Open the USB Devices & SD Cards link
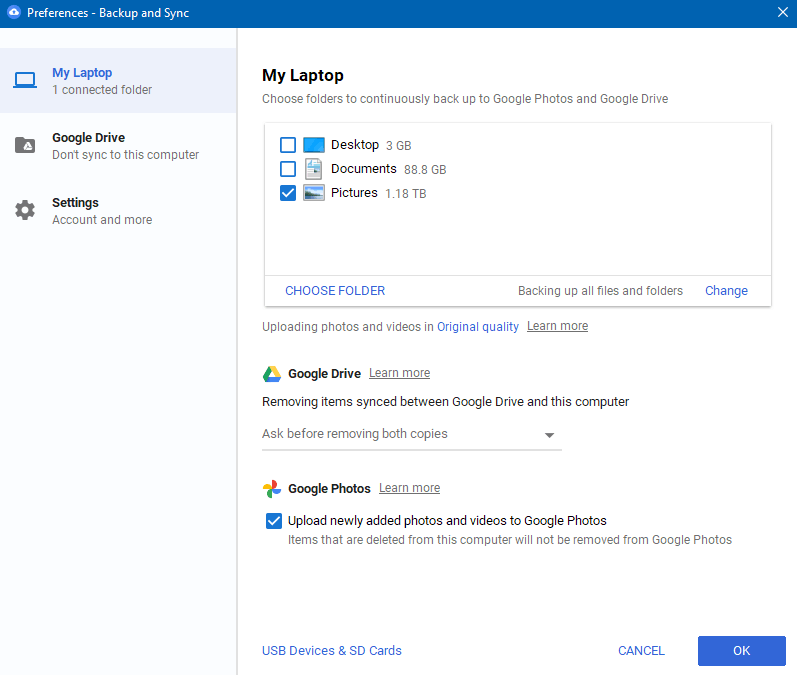The height and width of the screenshot is (675, 797). [x=332, y=651]
